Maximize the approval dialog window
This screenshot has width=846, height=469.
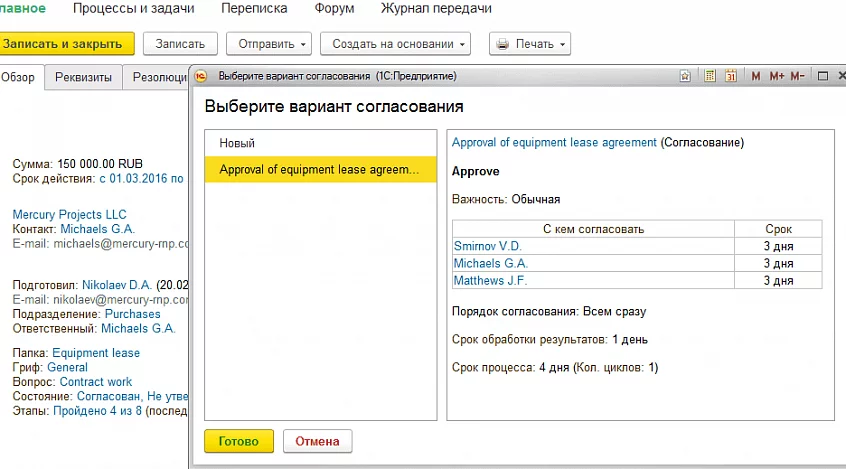tap(823, 76)
